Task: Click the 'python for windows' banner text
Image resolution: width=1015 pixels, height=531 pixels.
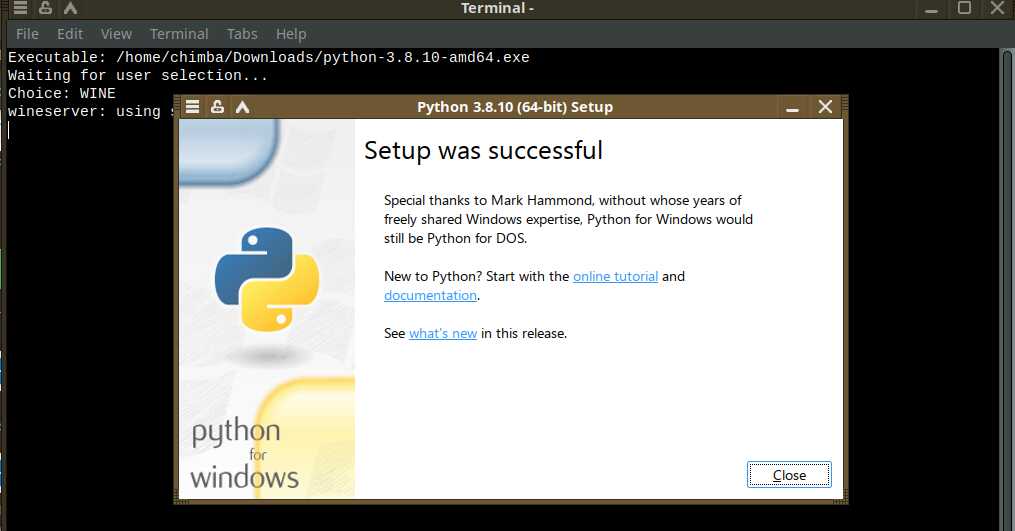Action: (245, 453)
